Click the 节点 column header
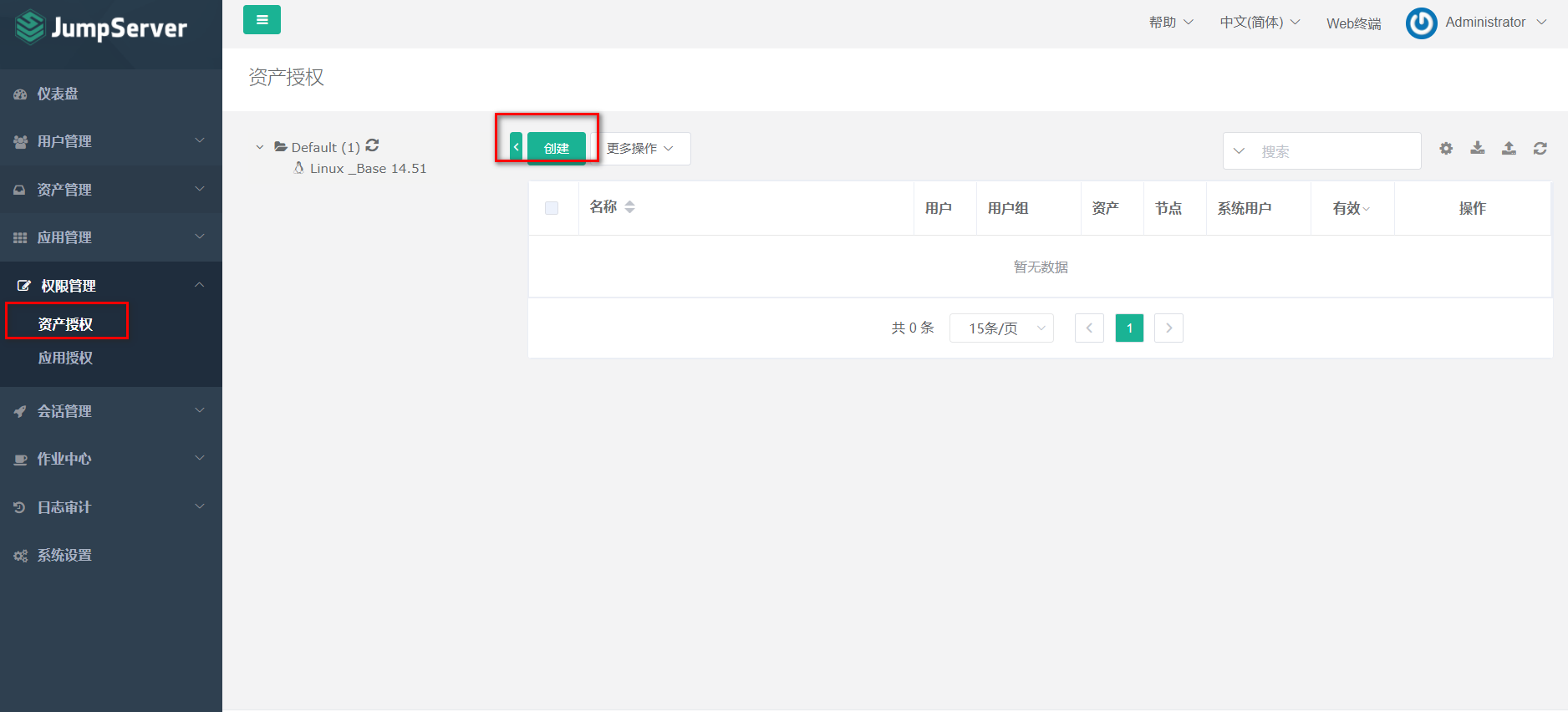 tap(1168, 208)
